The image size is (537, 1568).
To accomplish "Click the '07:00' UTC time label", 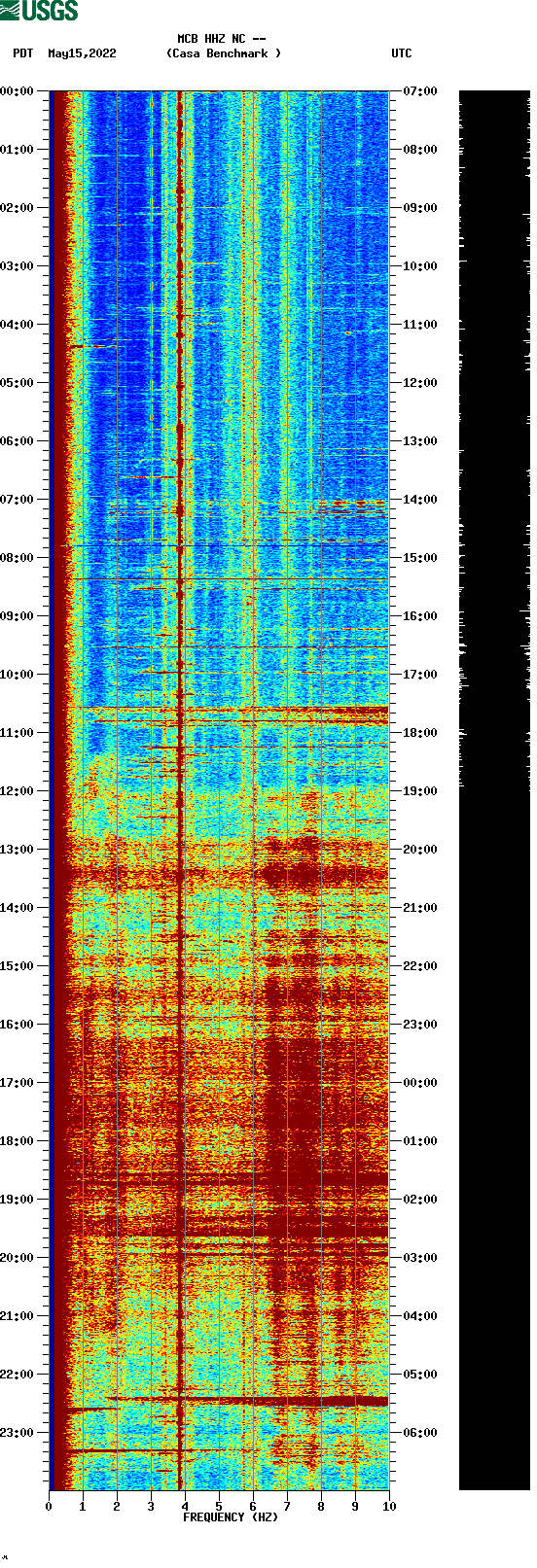I will 420,91.
